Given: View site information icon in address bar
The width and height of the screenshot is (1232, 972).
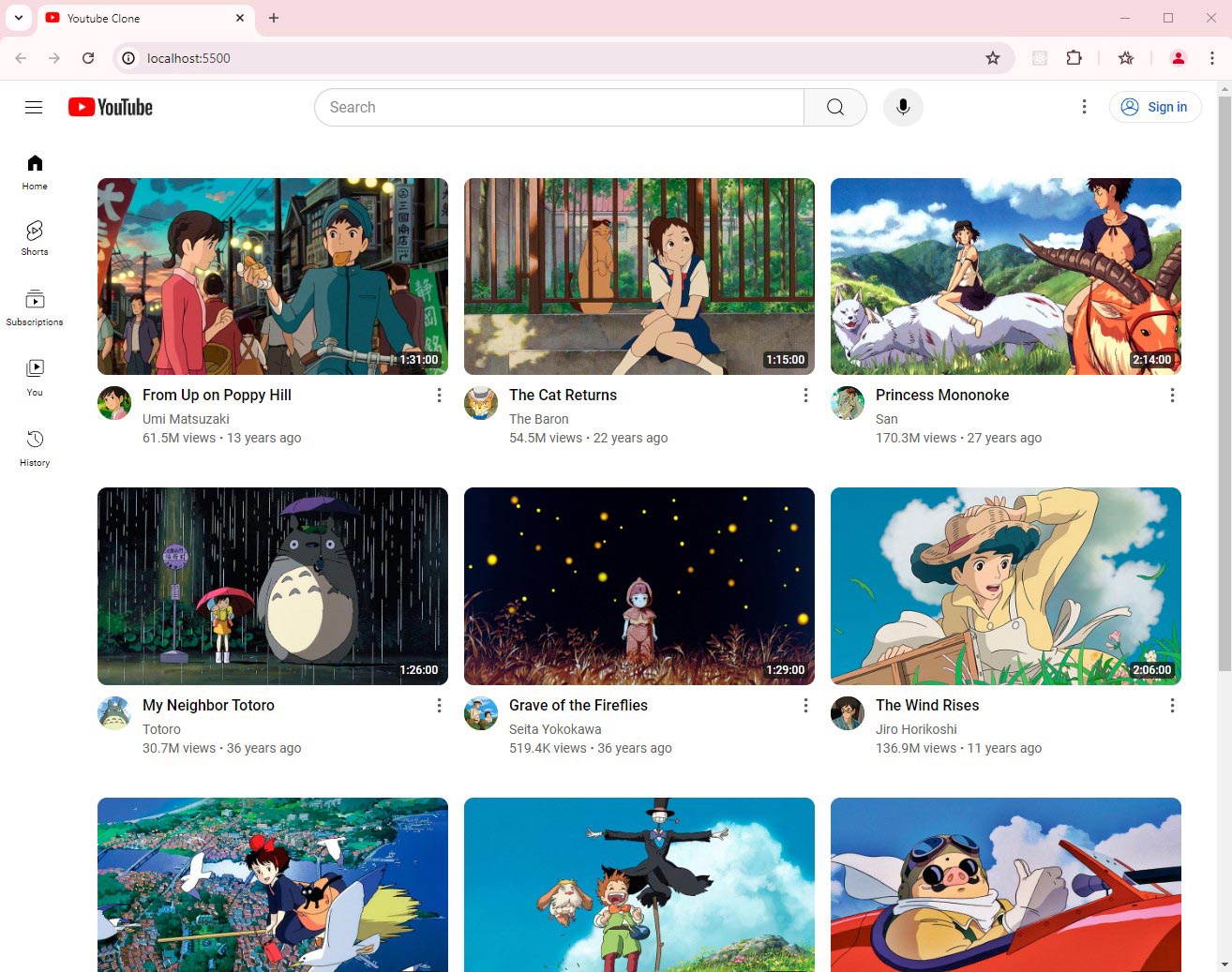Looking at the screenshot, I should pos(129,58).
